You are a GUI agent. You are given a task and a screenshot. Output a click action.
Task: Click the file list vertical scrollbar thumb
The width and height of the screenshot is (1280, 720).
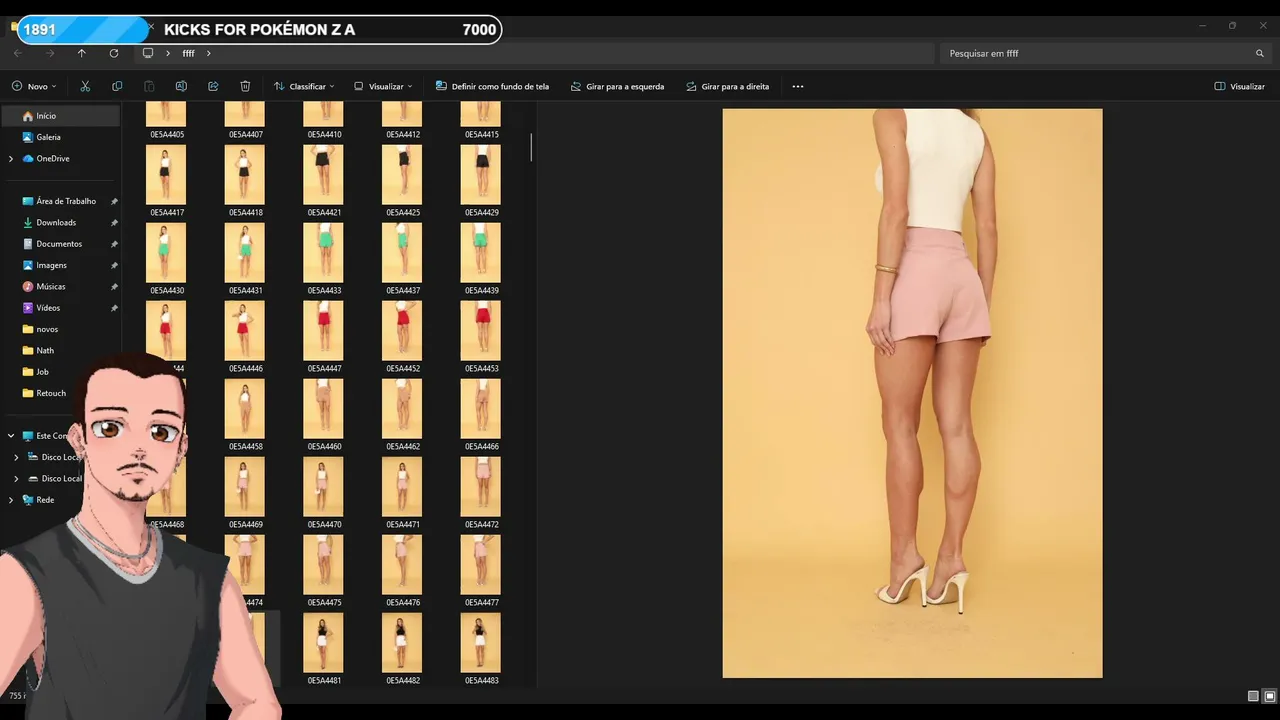tap(531, 147)
